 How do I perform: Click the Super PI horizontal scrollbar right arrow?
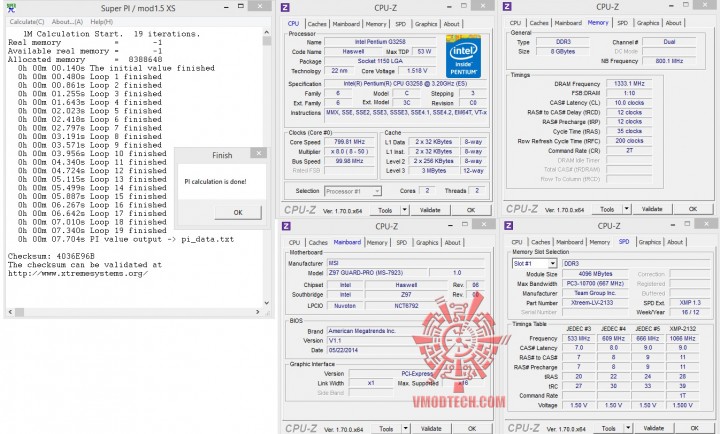258,312
